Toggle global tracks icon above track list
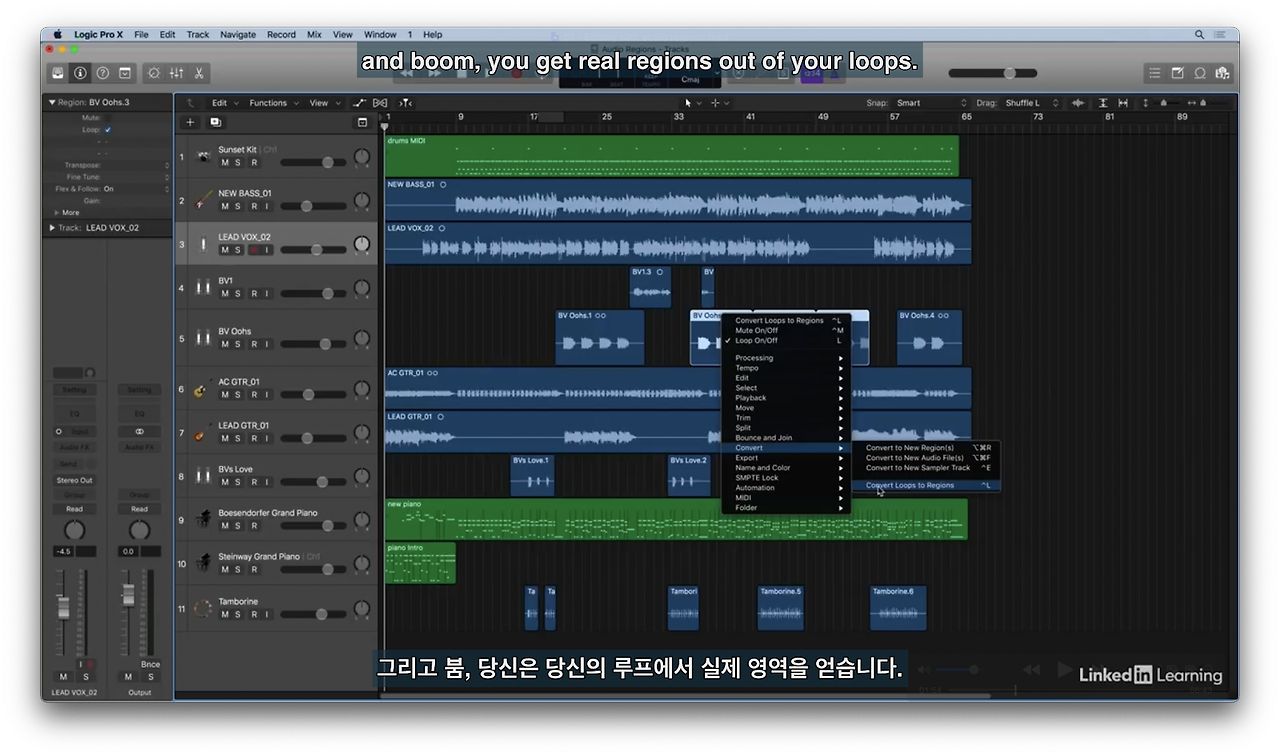 (362, 122)
